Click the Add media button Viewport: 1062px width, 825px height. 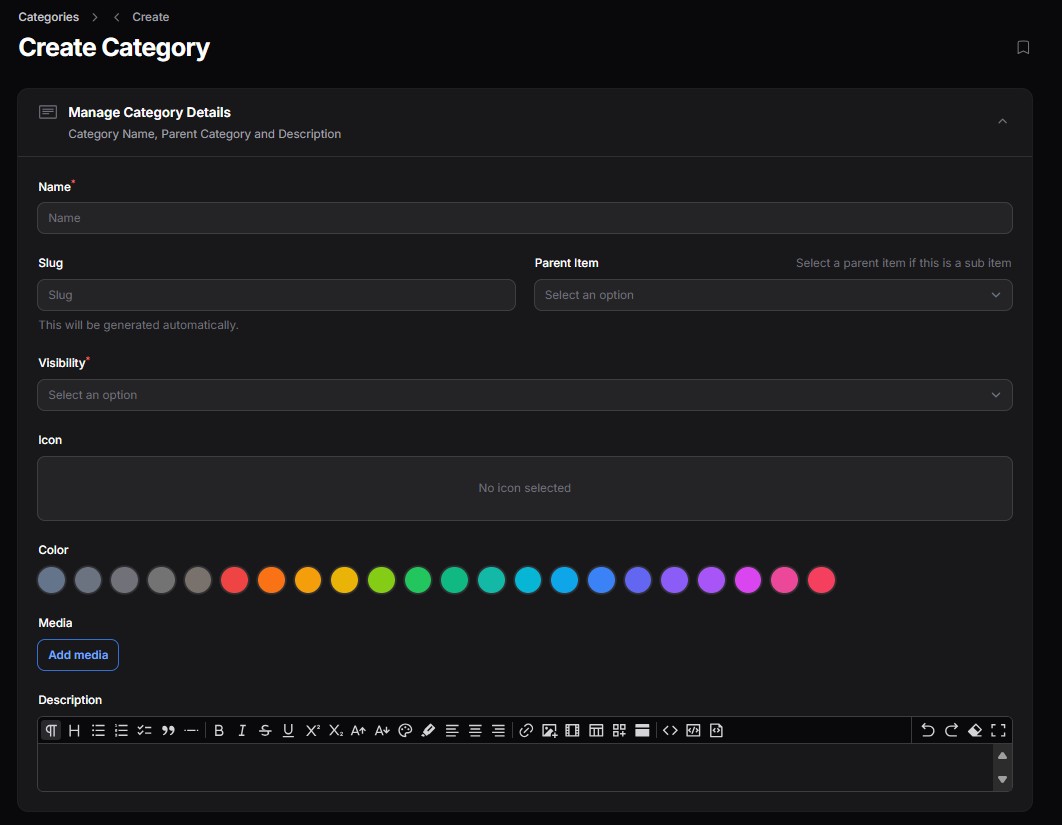click(78, 655)
